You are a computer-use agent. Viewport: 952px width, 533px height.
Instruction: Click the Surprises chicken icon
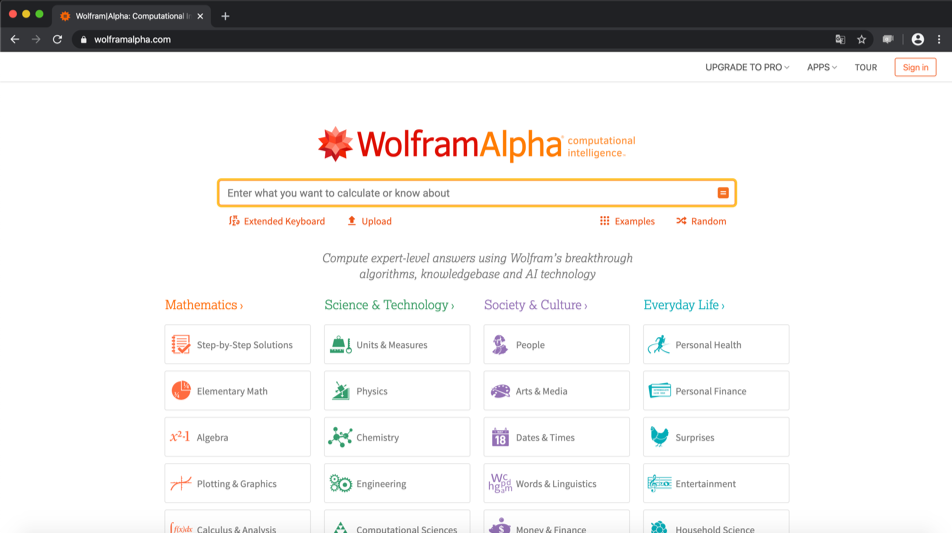(659, 436)
